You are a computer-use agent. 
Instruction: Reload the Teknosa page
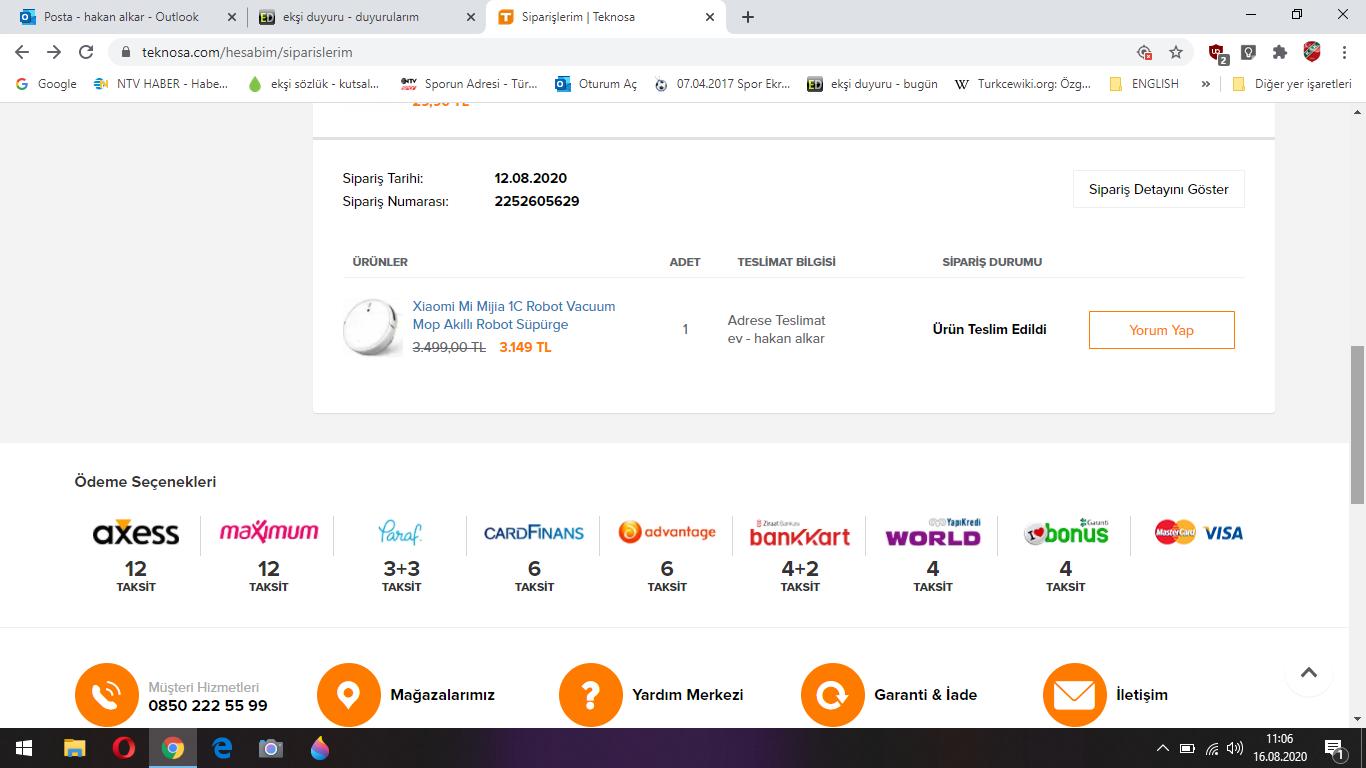(x=86, y=52)
